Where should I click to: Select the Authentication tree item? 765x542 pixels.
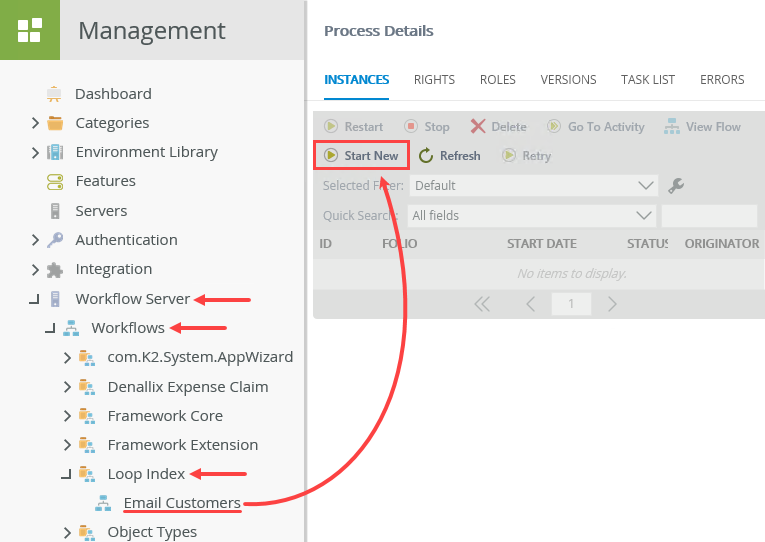(126, 240)
